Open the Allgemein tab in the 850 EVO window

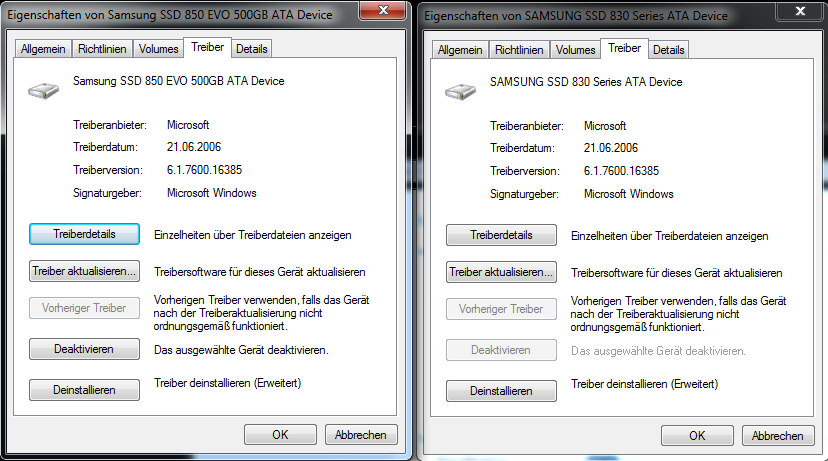pos(43,49)
